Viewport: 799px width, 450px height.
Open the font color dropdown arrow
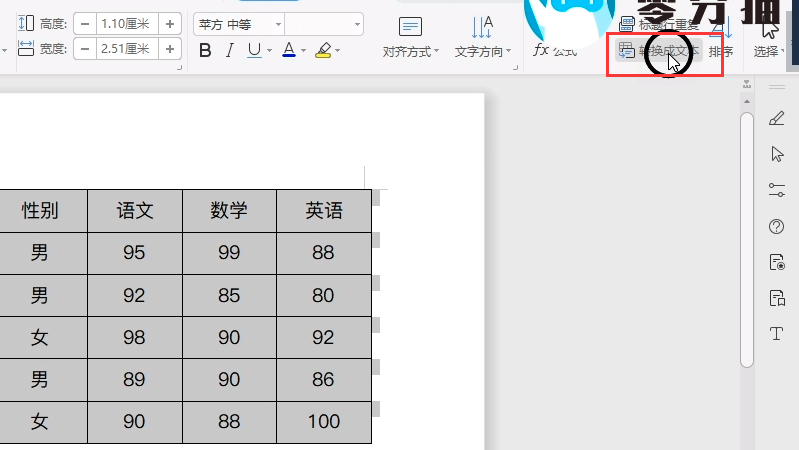click(303, 51)
